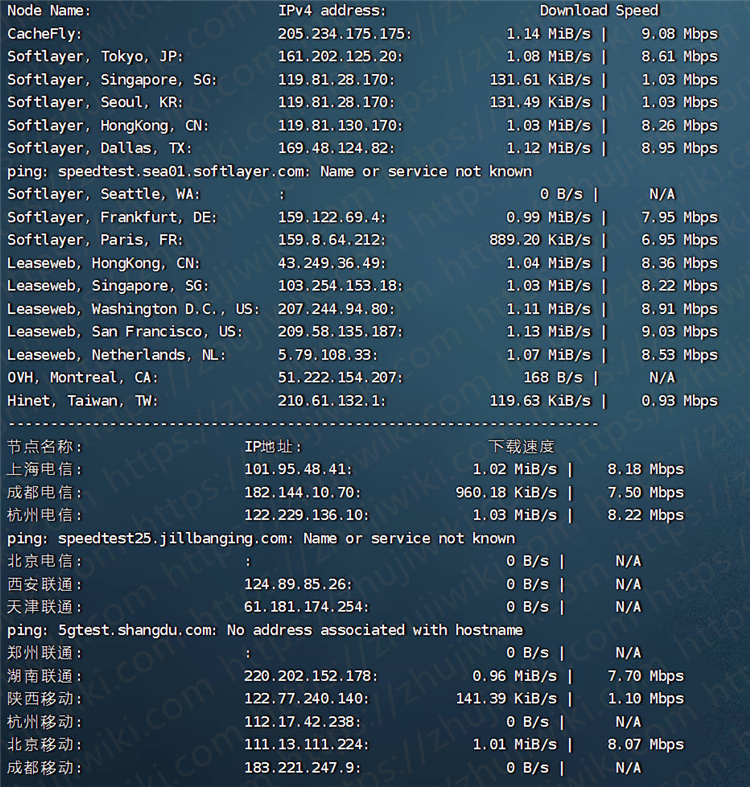Click IP address 161.202.125.20
The image size is (750, 787).
[340, 57]
